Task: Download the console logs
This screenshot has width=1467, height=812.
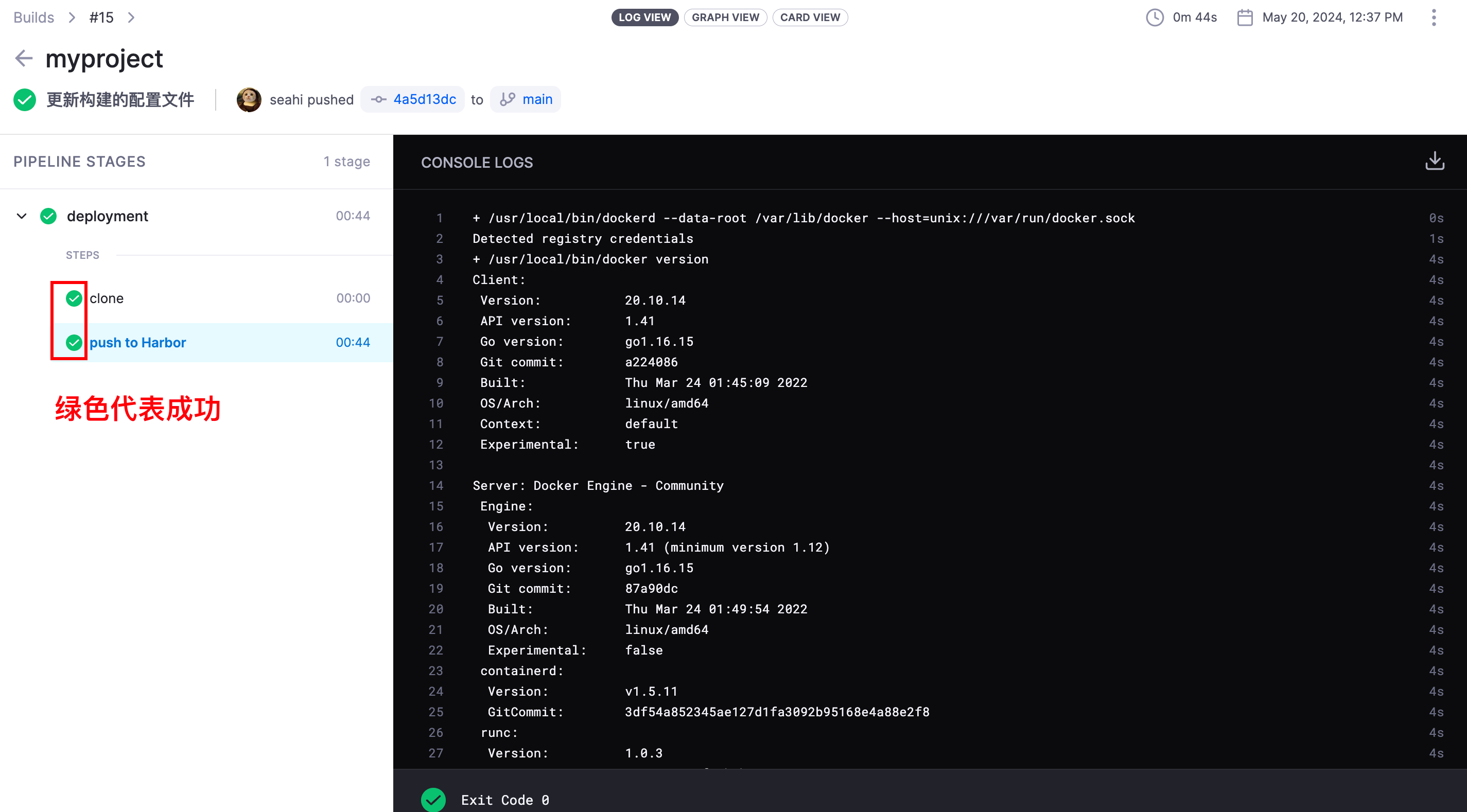Action: pyautogui.click(x=1435, y=161)
